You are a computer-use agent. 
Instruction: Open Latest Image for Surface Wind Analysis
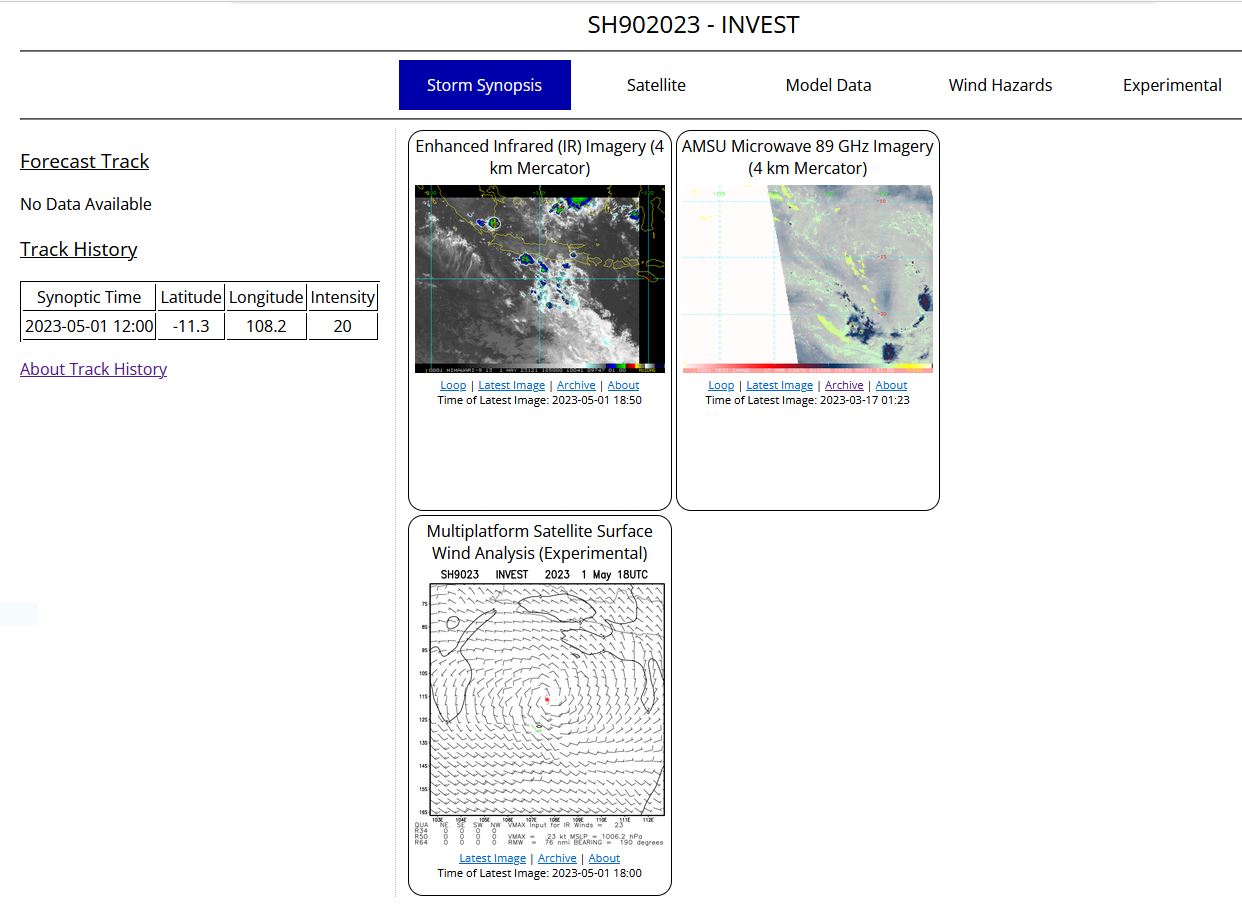pos(492,858)
